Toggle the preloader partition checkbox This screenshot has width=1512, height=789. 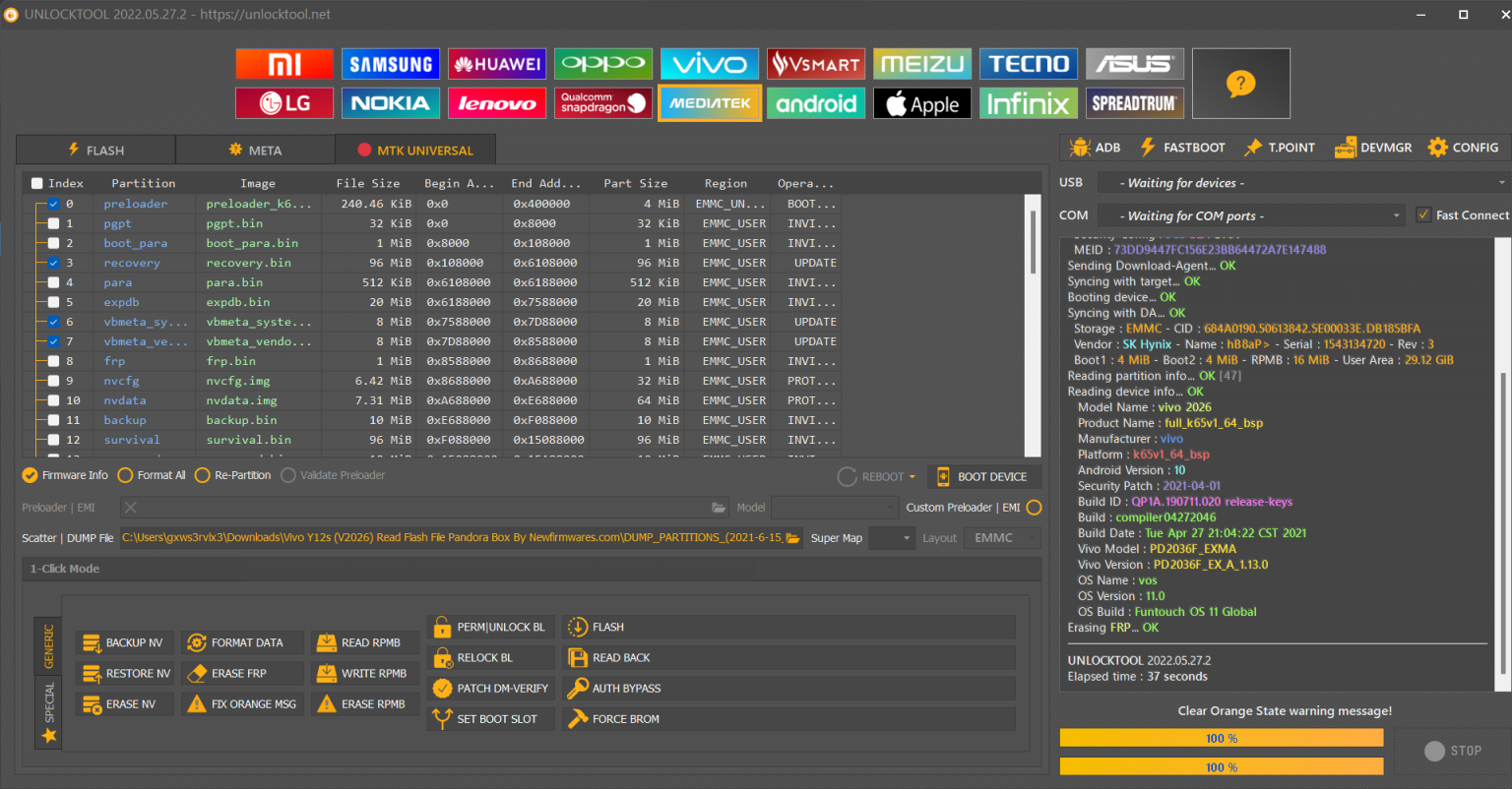[x=54, y=204]
